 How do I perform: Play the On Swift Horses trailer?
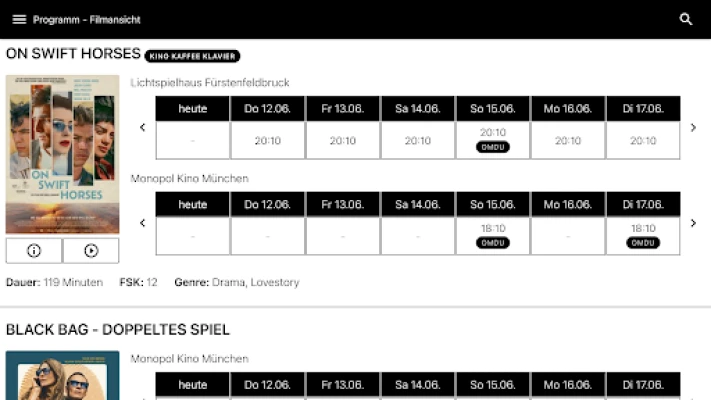91,251
